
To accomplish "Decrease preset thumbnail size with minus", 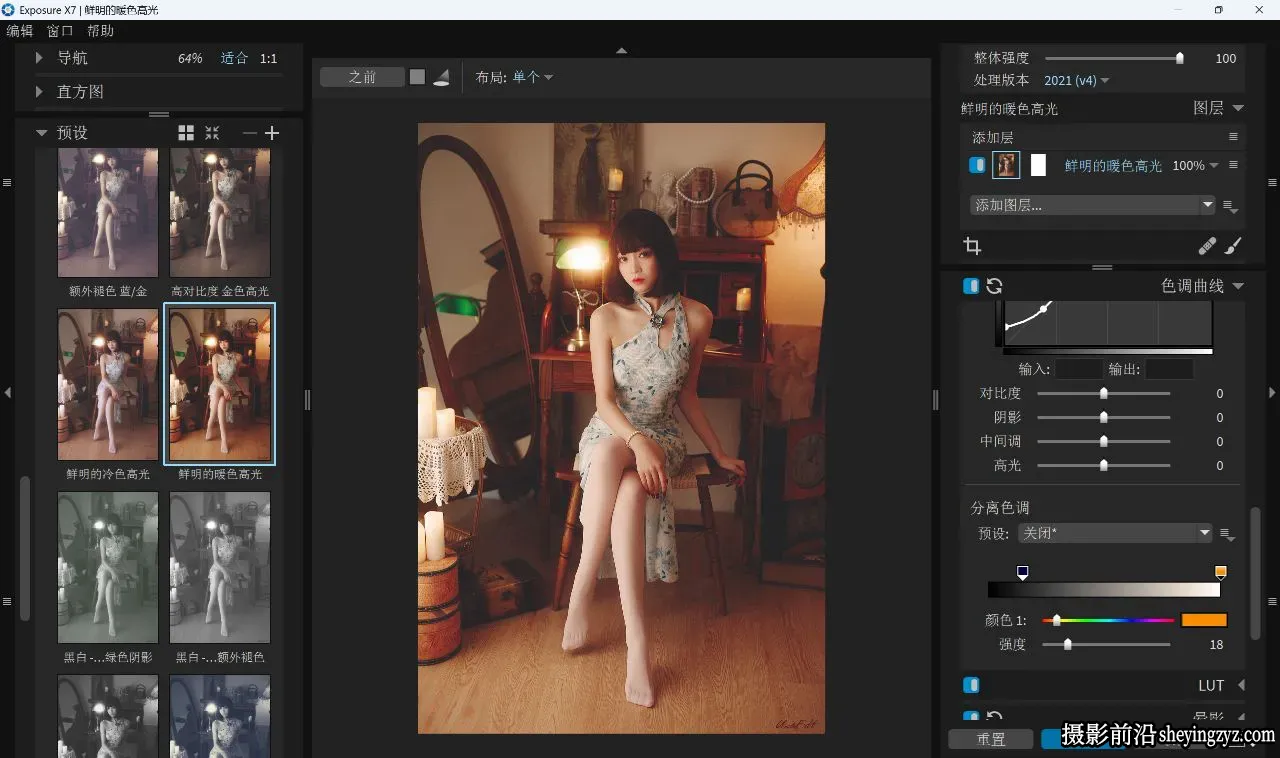I will click(250, 133).
